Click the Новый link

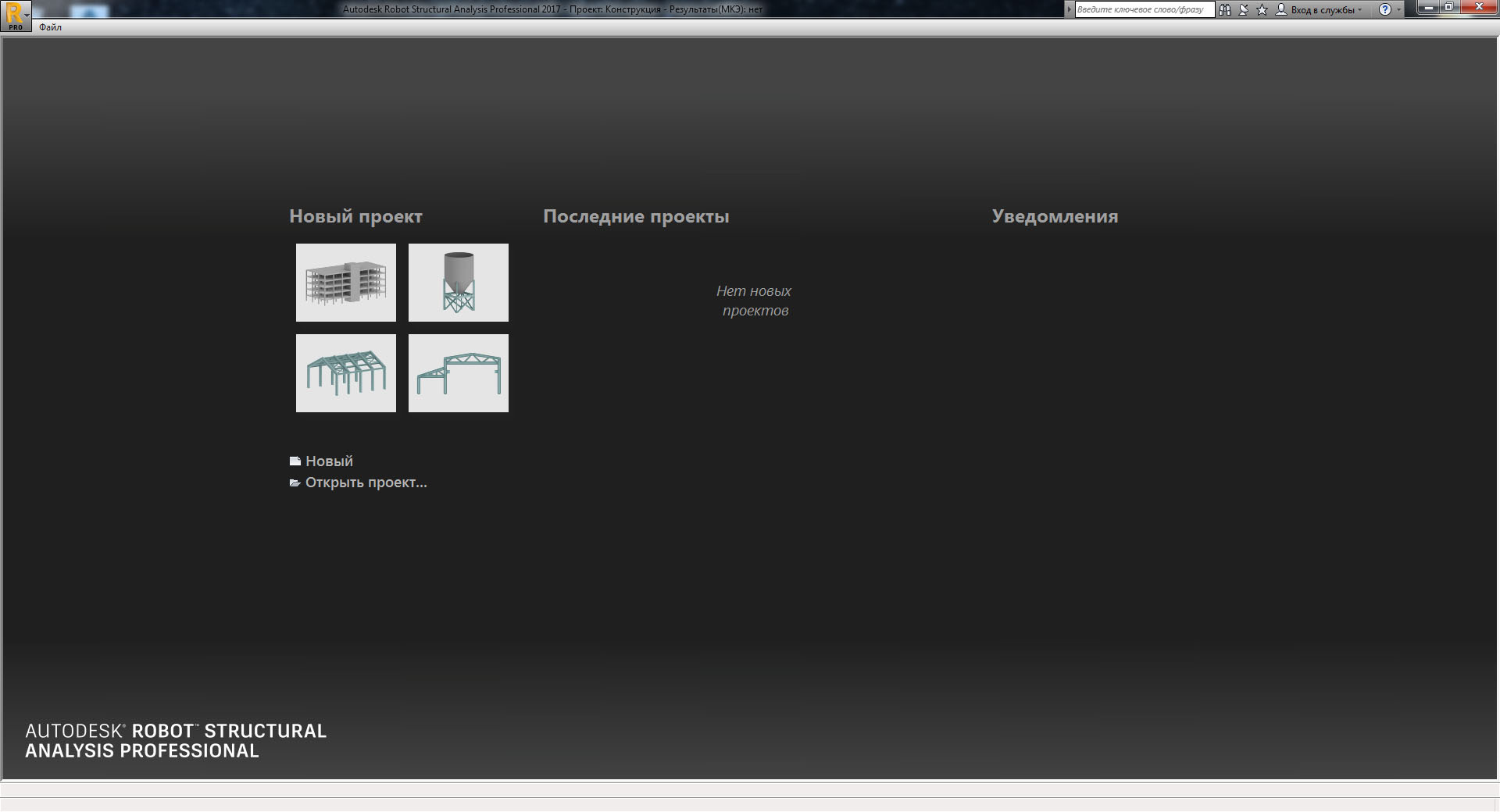coord(329,461)
